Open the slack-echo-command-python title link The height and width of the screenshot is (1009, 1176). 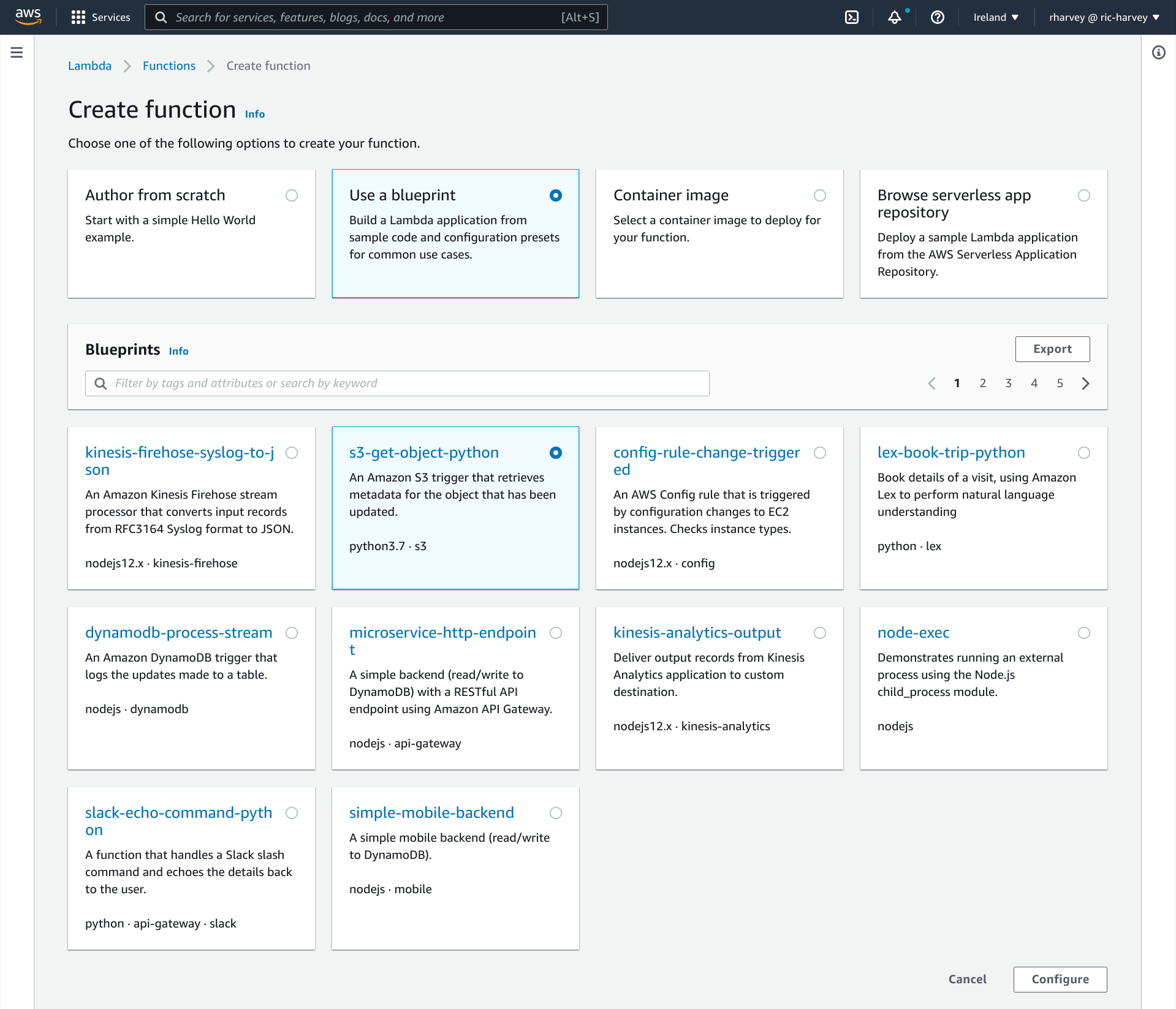point(179,821)
